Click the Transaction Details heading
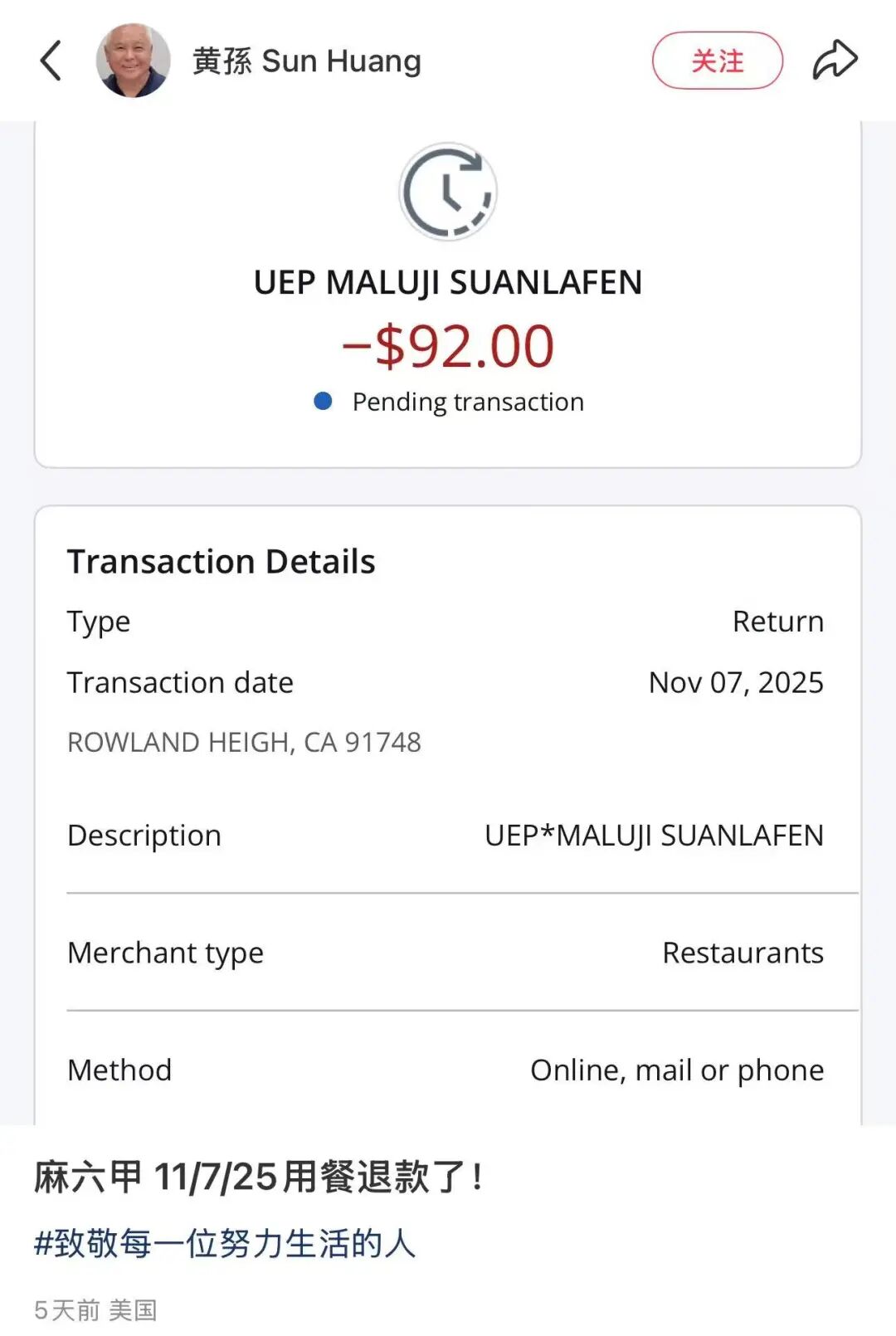The image size is (896, 1336). [x=222, y=562]
